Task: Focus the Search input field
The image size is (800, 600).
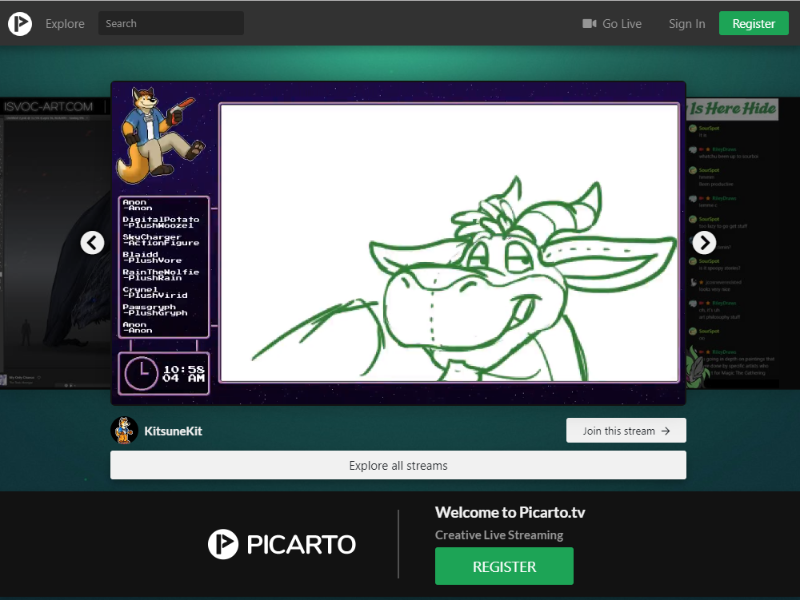Action: tap(171, 23)
